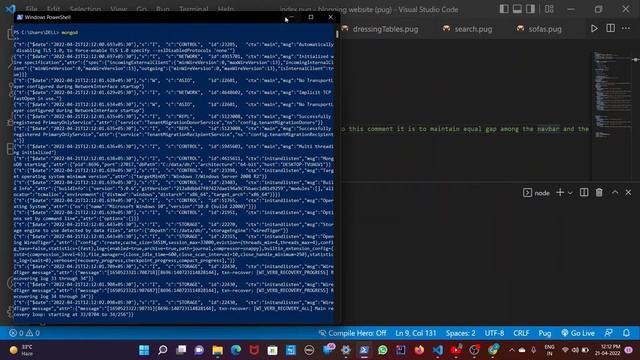Image resolution: width=640 pixels, height=360 pixels.
Task: Open the Windows Start menu
Action: coord(144,350)
